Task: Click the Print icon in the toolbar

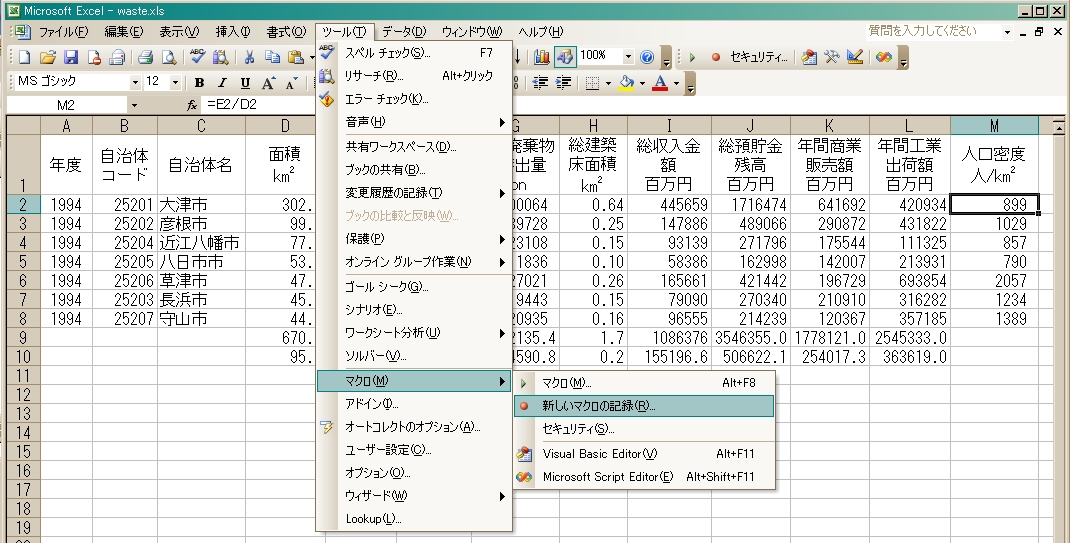Action: 145,57
